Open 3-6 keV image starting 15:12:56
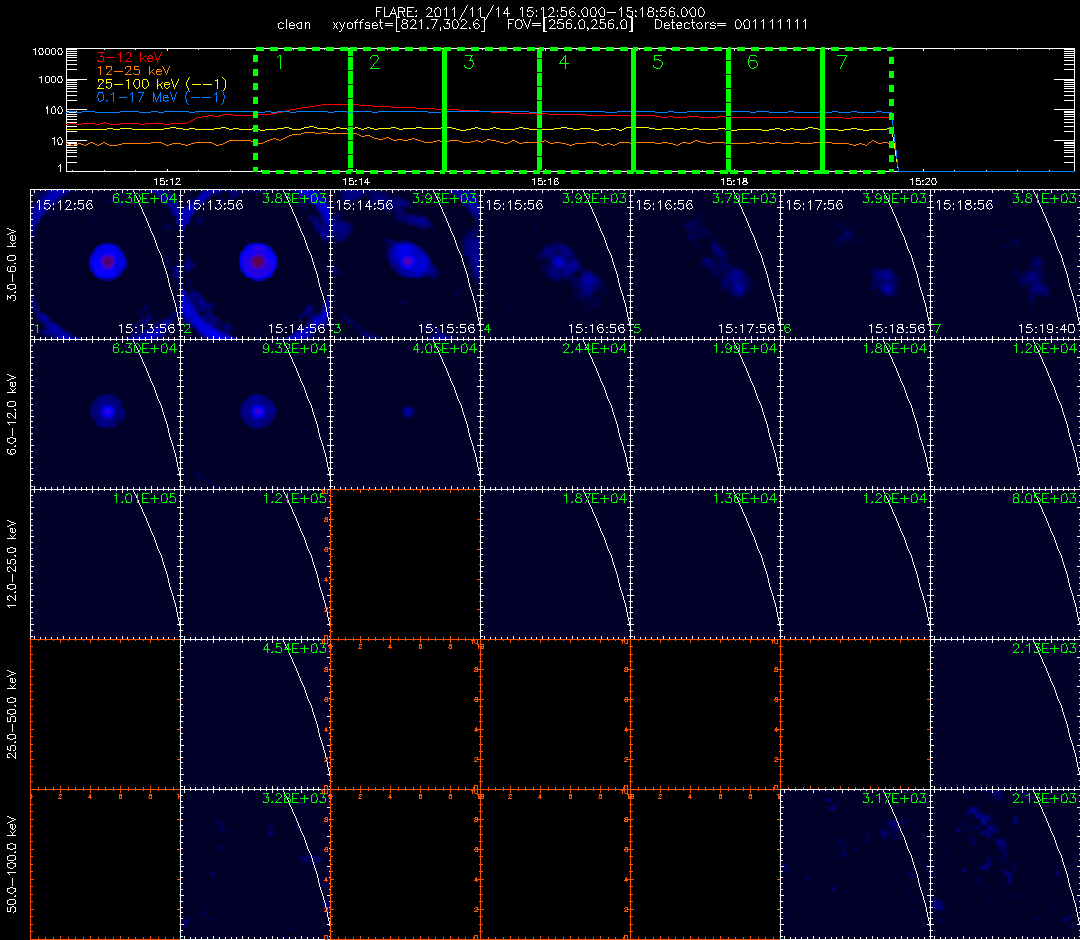1080x940 pixels. pyautogui.click(x=105, y=264)
